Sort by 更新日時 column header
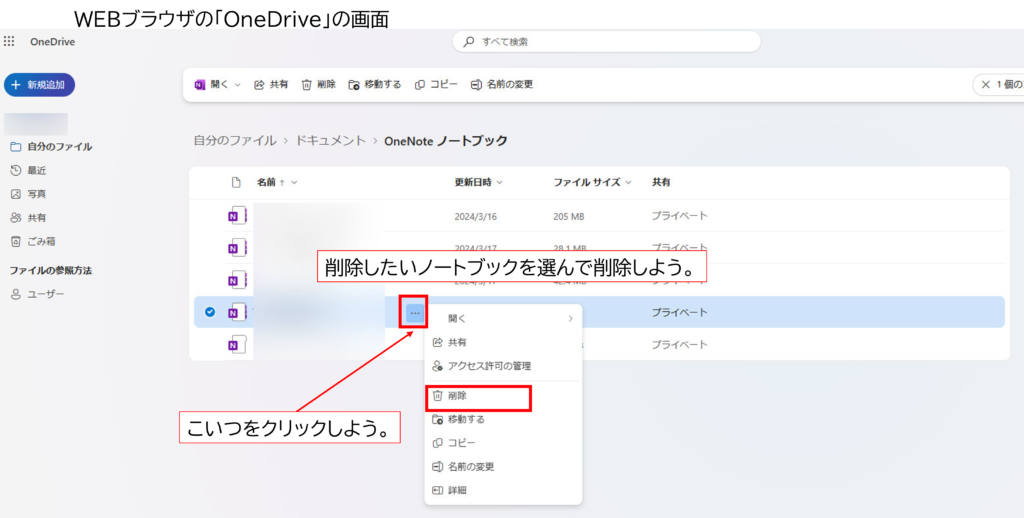The image size is (1024, 518). coord(479,182)
